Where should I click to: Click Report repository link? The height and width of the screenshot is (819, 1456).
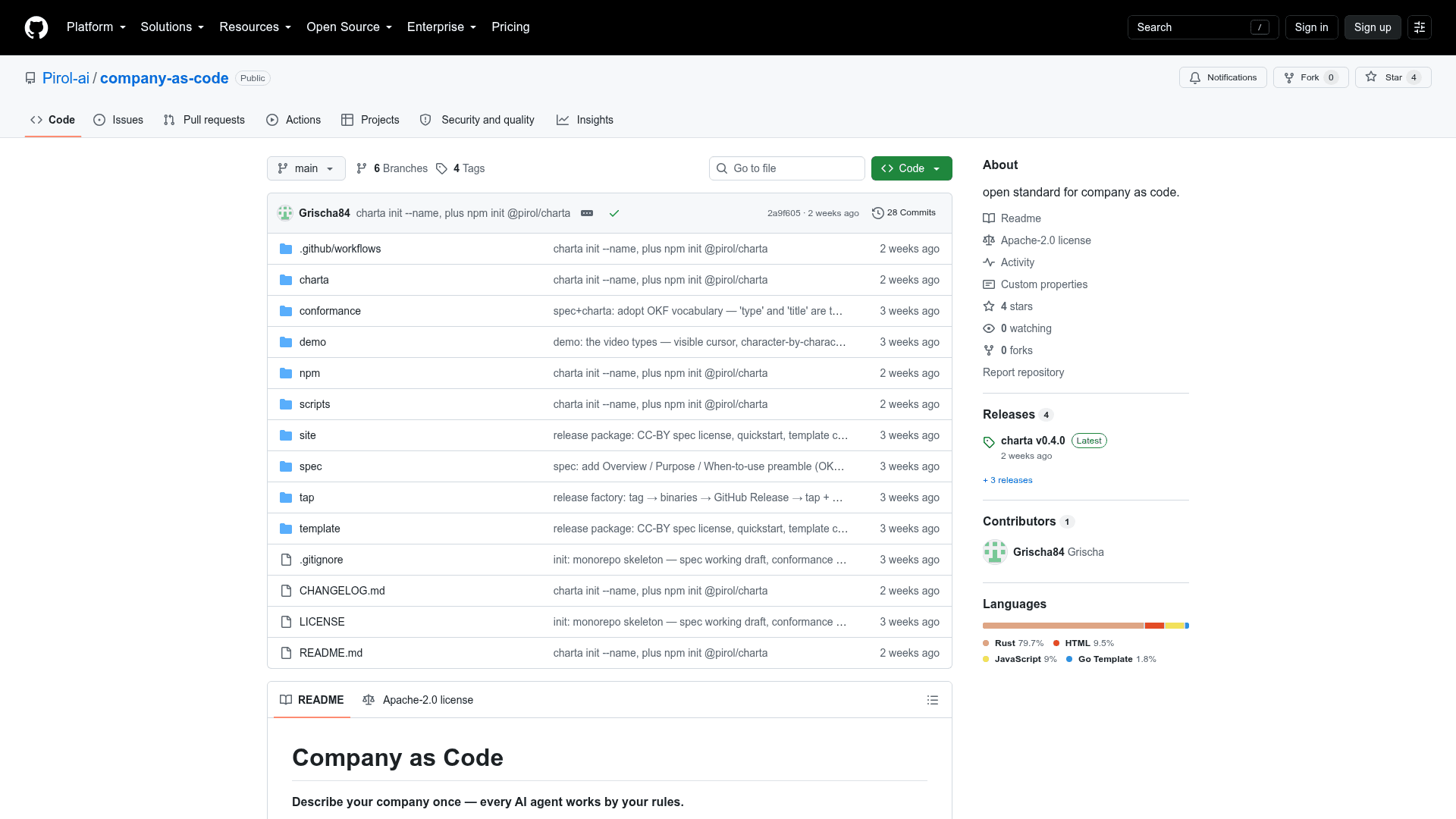(1023, 372)
